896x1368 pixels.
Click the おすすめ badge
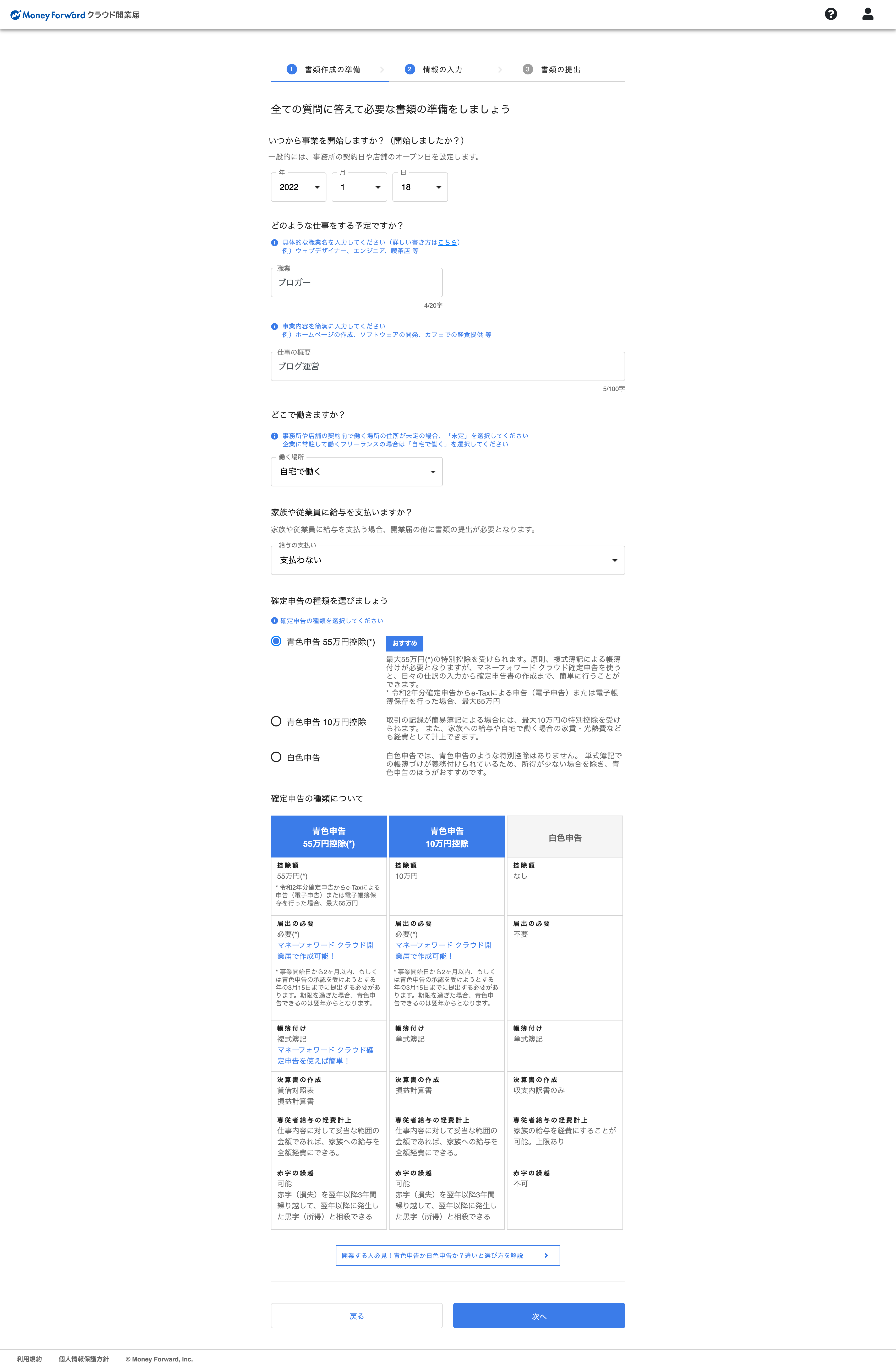click(405, 643)
